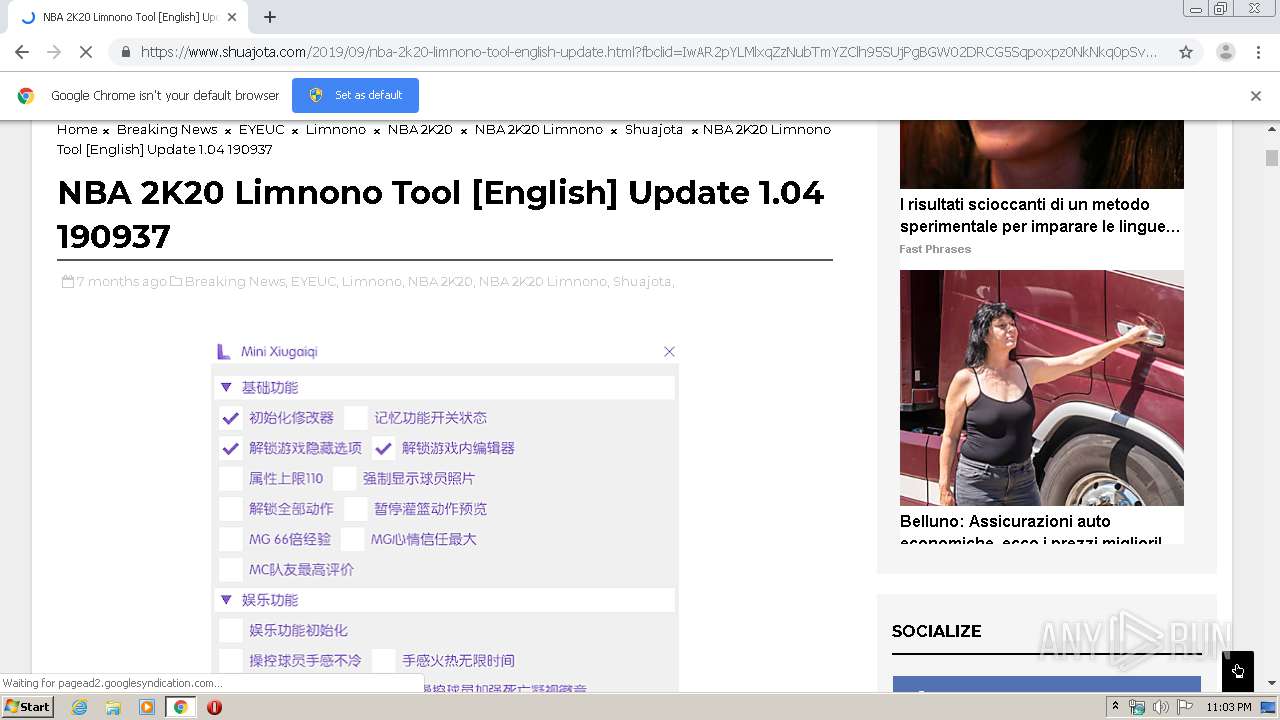Open the volume speaker tray icon
Viewport: 1280px width, 720px height.
(1160, 707)
